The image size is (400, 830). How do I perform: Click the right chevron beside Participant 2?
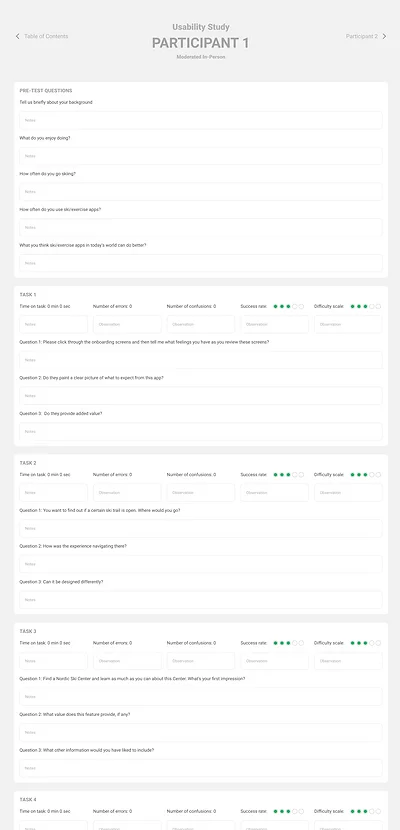[x=384, y=37]
